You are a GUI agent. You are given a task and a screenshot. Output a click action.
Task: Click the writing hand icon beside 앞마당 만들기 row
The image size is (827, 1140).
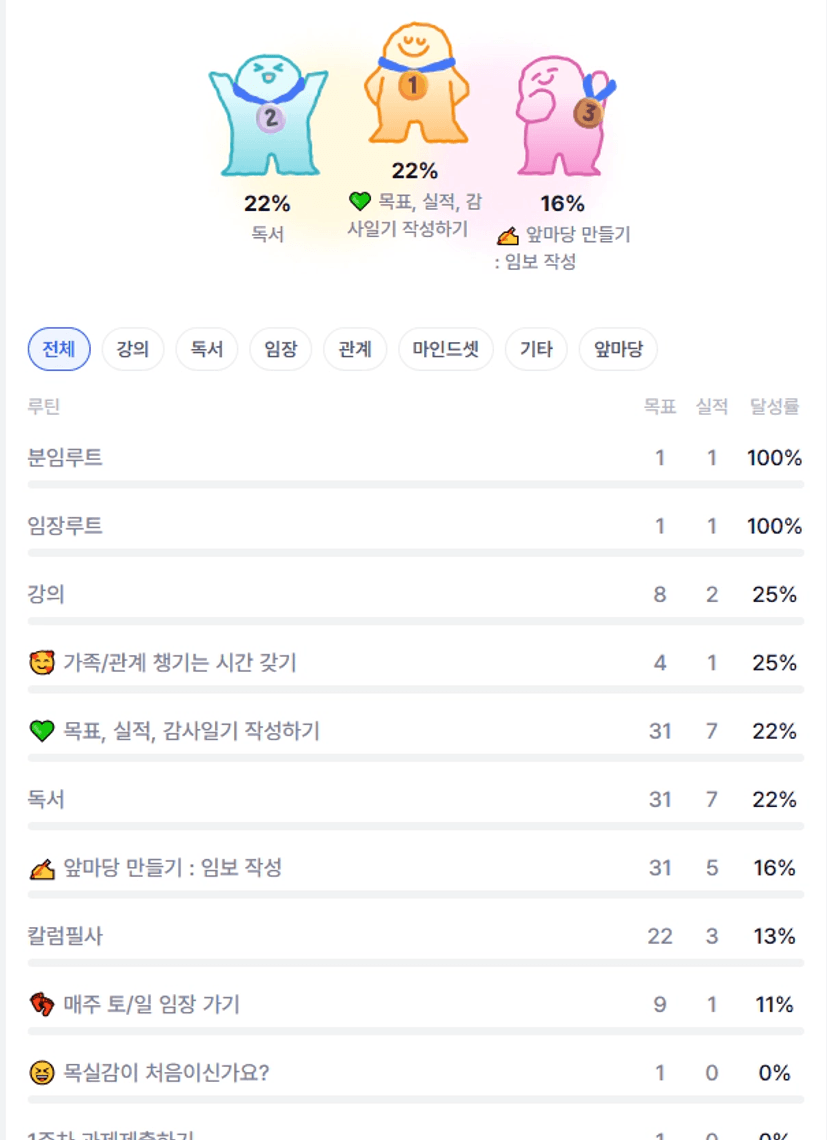41,869
